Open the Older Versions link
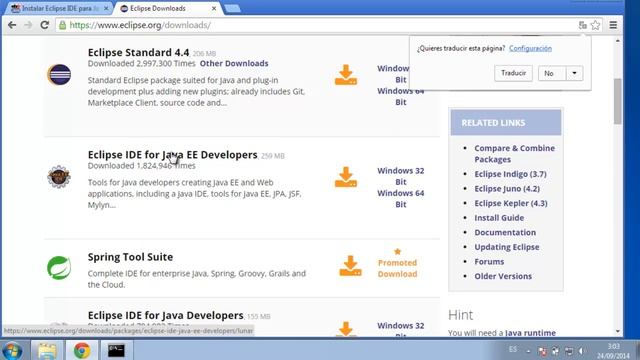640x360 pixels. point(503,276)
